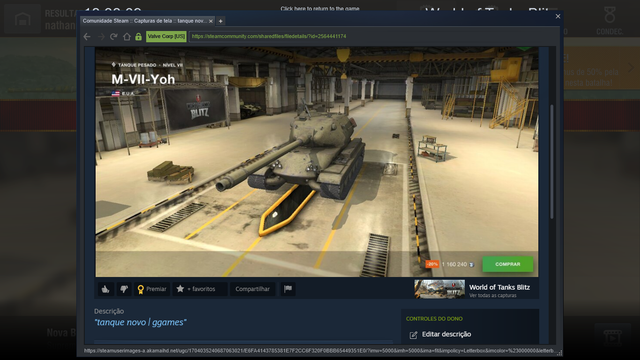Screen dimensions: 640x360
Task: Click the Compartilhar share button
Action: tap(253, 289)
